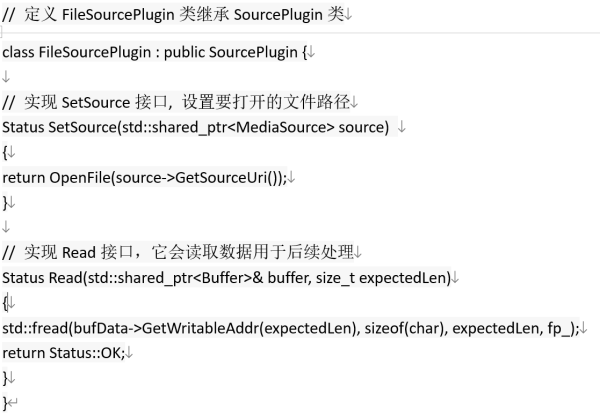This screenshot has height=416, width=600.
Task: Click the opening brace below Read signature
Action: pos(5,303)
